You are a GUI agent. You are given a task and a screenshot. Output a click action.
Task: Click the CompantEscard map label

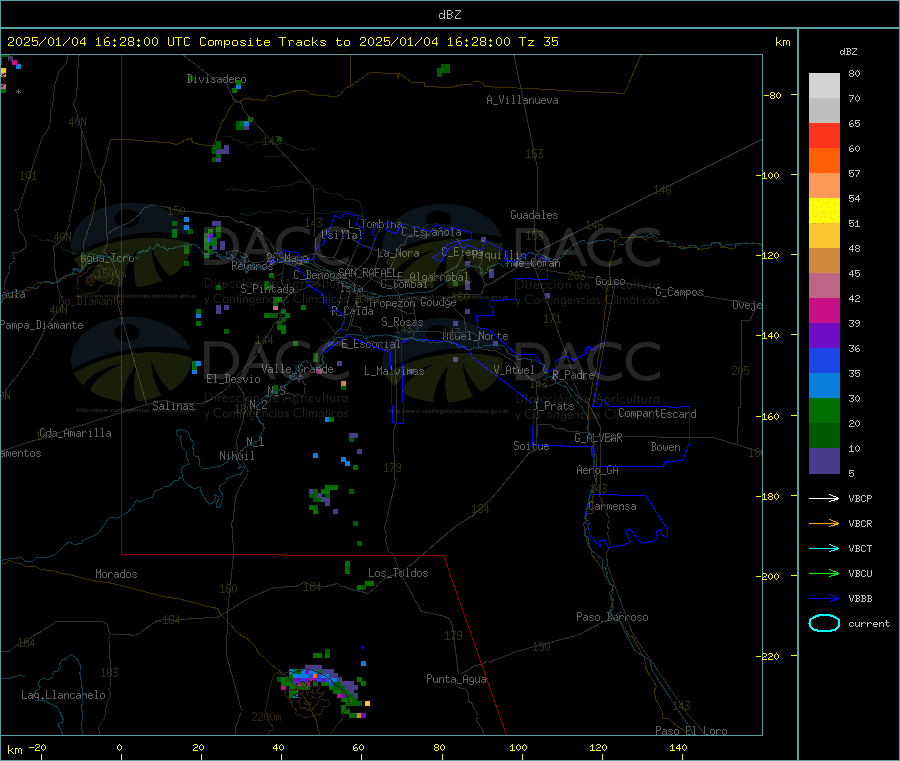657,414
